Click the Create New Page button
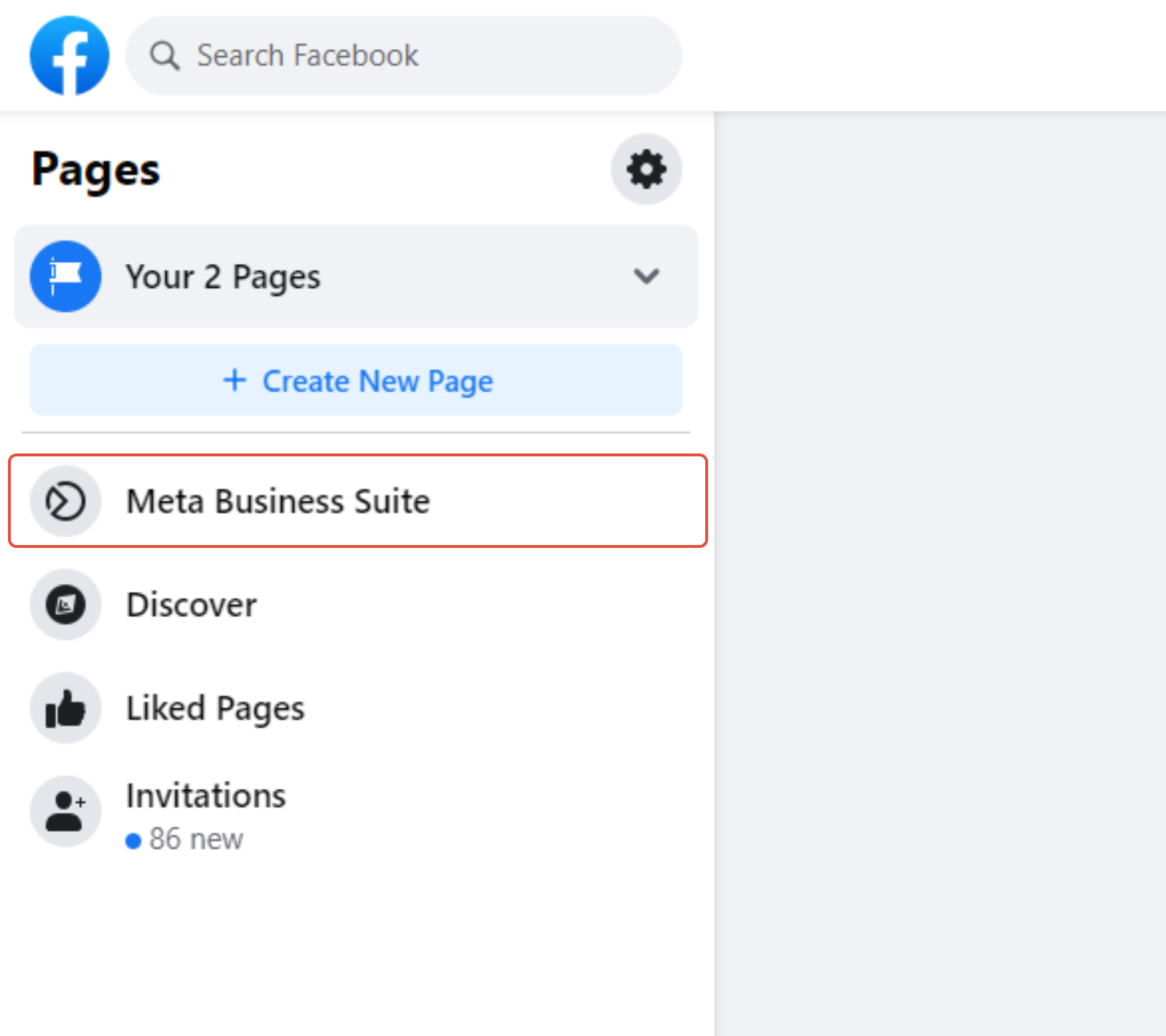 click(x=356, y=380)
